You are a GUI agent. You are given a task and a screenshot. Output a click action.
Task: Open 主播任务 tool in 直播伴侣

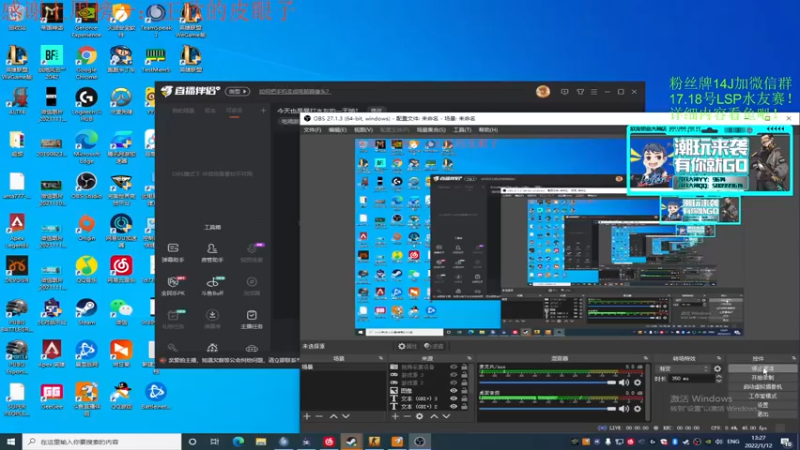coord(252,319)
